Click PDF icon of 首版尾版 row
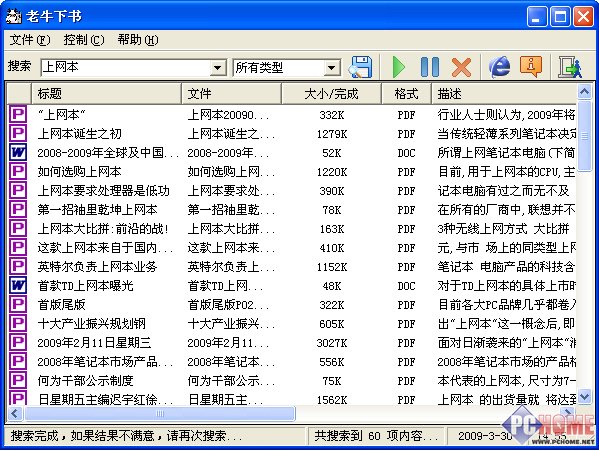Image resolution: width=599 pixels, height=451 pixels. [x=18, y=304]
